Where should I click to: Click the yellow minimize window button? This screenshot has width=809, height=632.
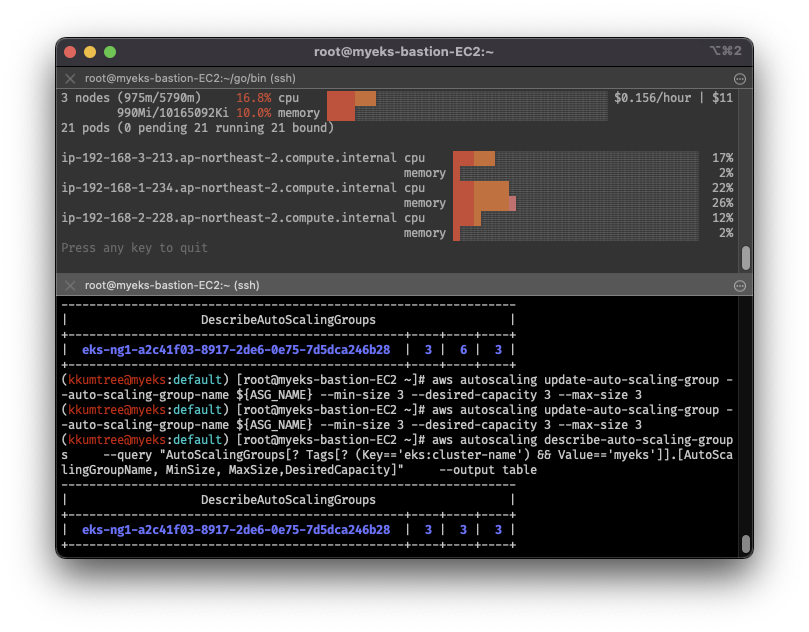90,52
